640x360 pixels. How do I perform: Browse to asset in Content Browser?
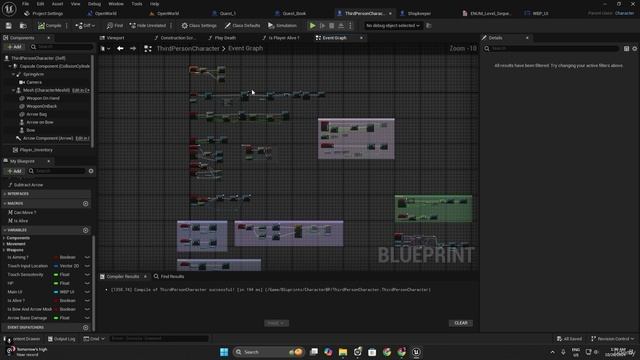pyautogui.click(x=23, y=26)
